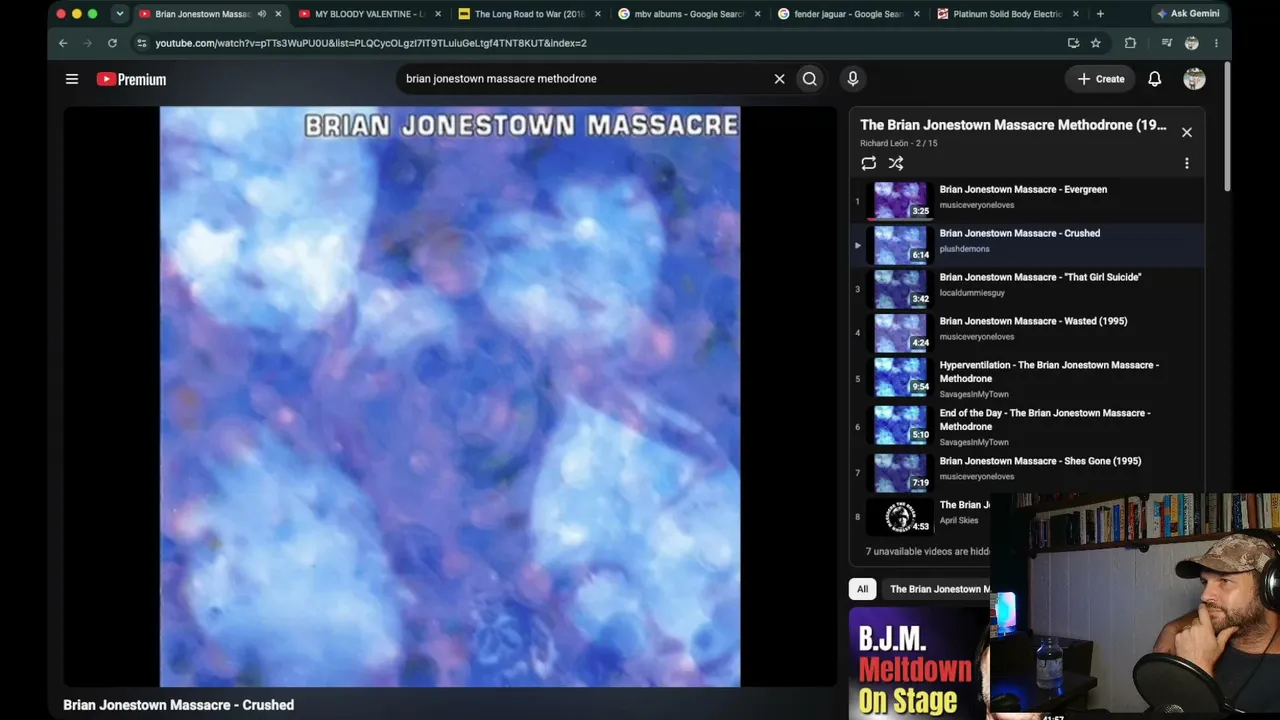Open the Create menu

(x=1100, y=79)
